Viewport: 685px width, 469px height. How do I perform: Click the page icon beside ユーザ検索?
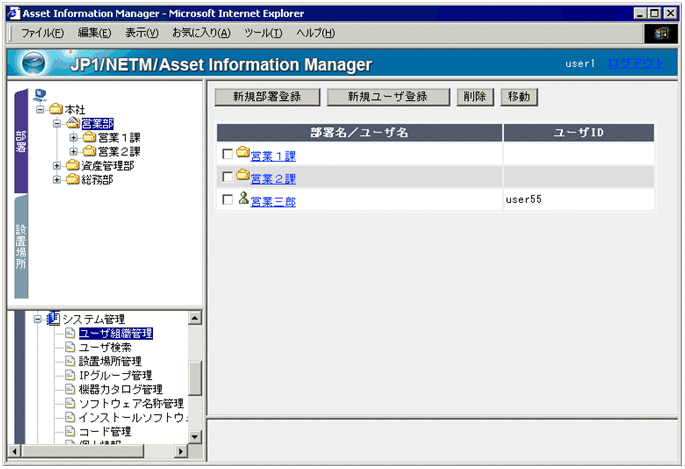pos(70,347)
